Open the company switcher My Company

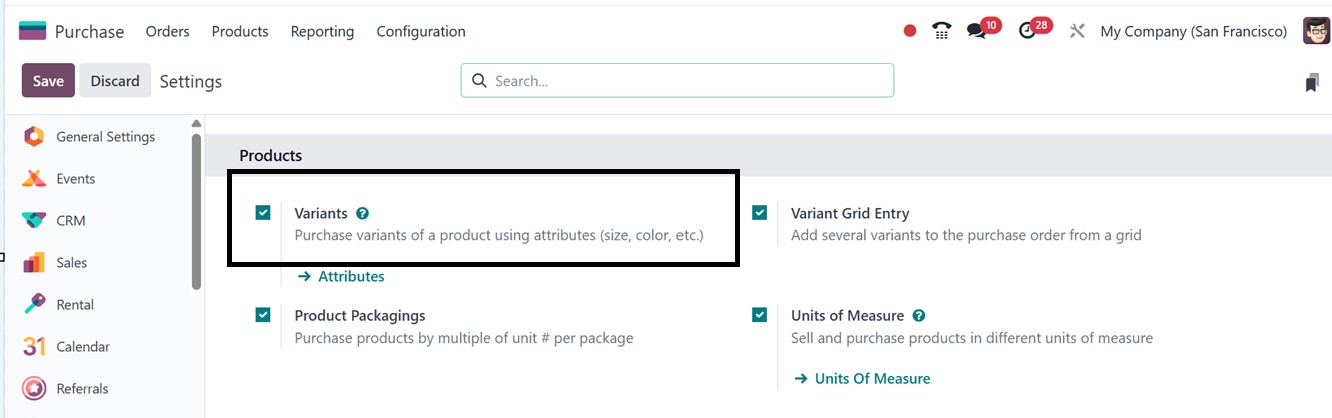coord(1193,31)
